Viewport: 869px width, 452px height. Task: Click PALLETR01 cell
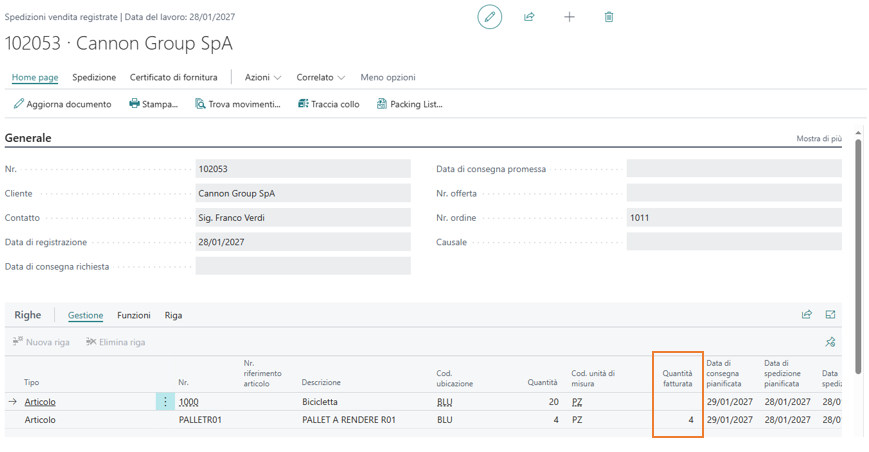click(200, 420)
